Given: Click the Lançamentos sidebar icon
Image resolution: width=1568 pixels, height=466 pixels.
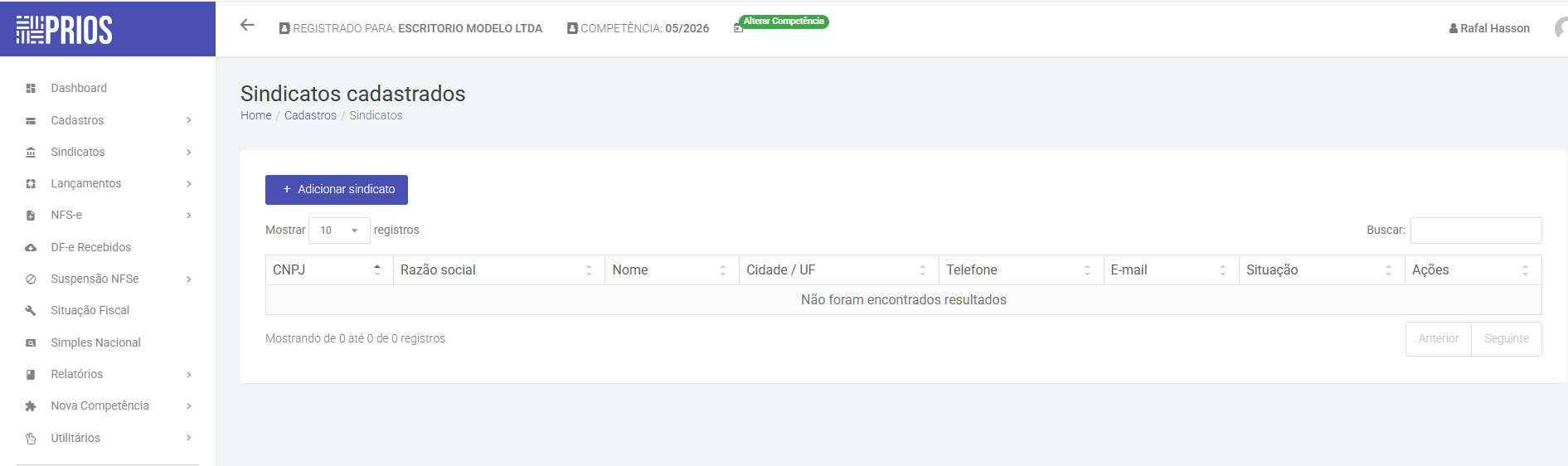Looking at the screenshot, I should coord(31,183).
